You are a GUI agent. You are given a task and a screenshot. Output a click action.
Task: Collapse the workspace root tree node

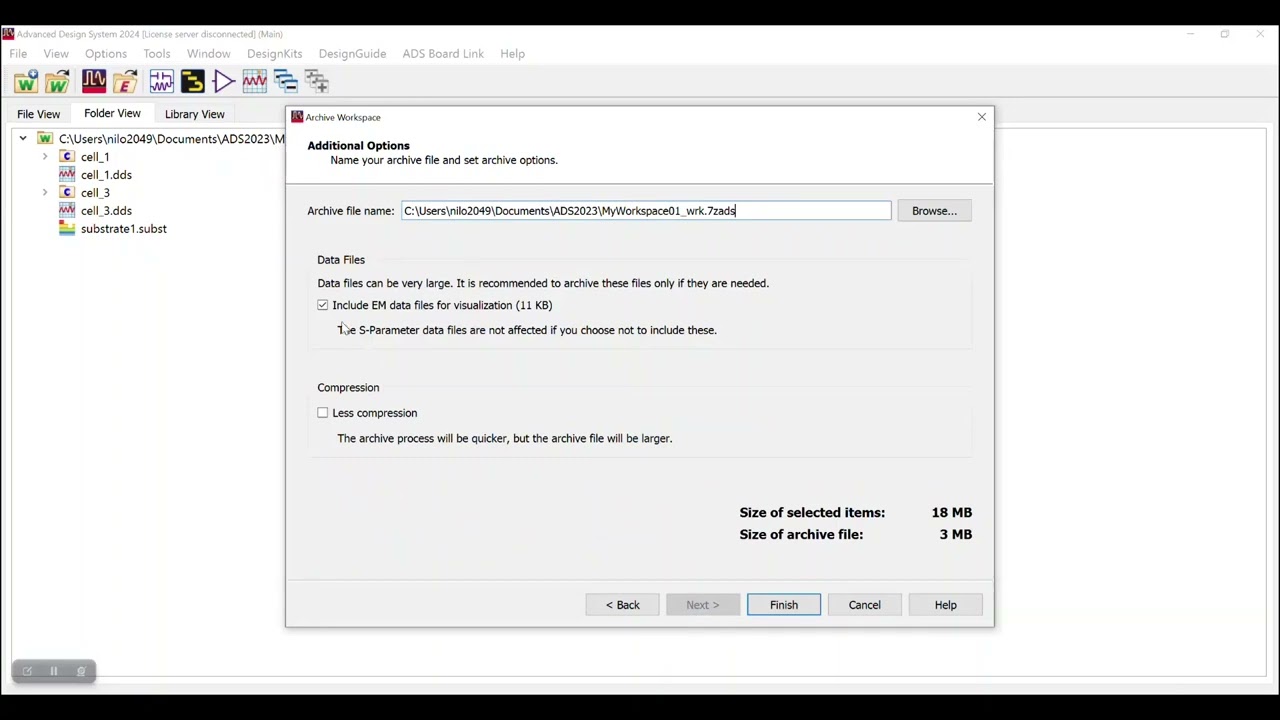tap(23, 139)
